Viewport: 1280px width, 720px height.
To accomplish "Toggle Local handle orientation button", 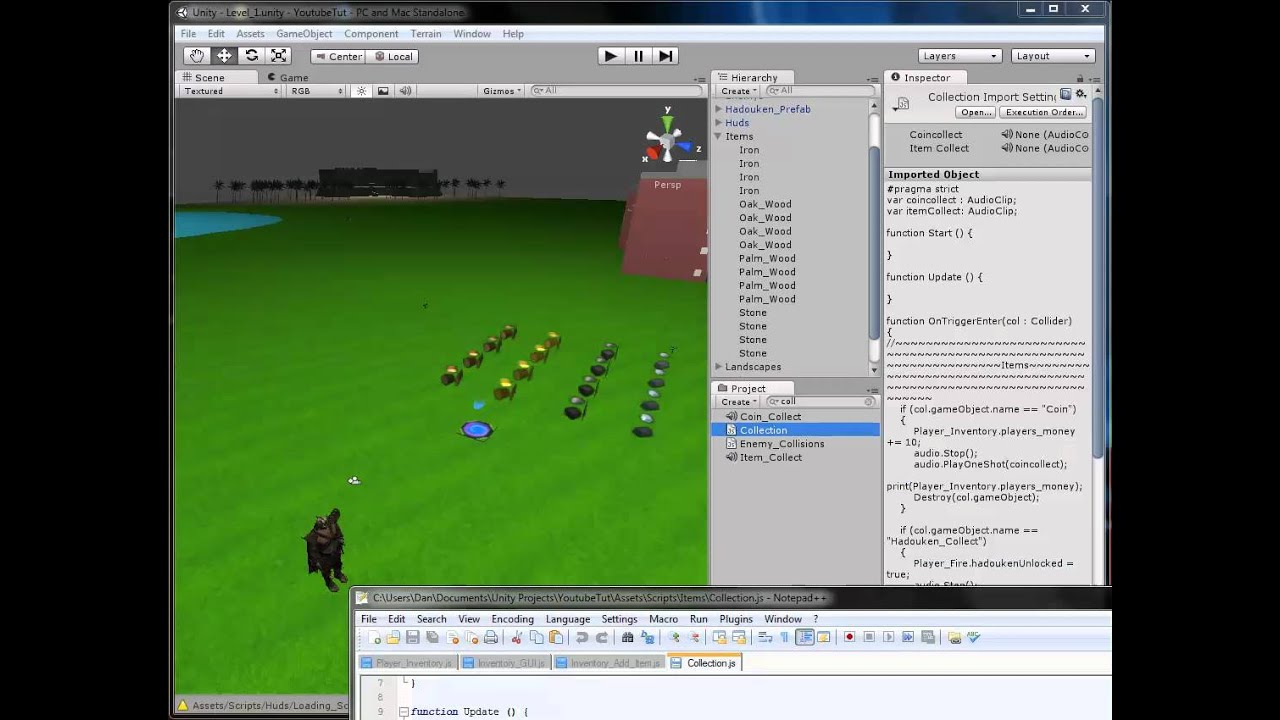I will pyautogui.click(x=393, y=56).
